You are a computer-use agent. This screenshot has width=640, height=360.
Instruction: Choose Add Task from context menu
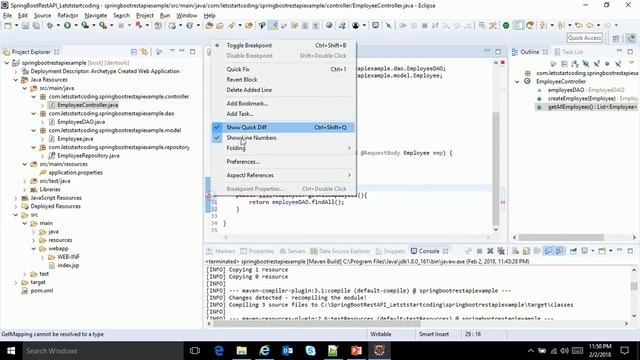pyautogui.click(x=283, y=114)
